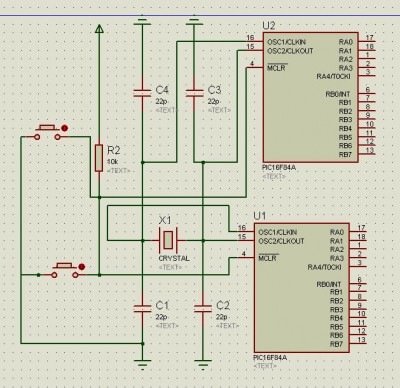
Task: Click the PIC16F84A label under U2
Action: (x=279, y=168)
